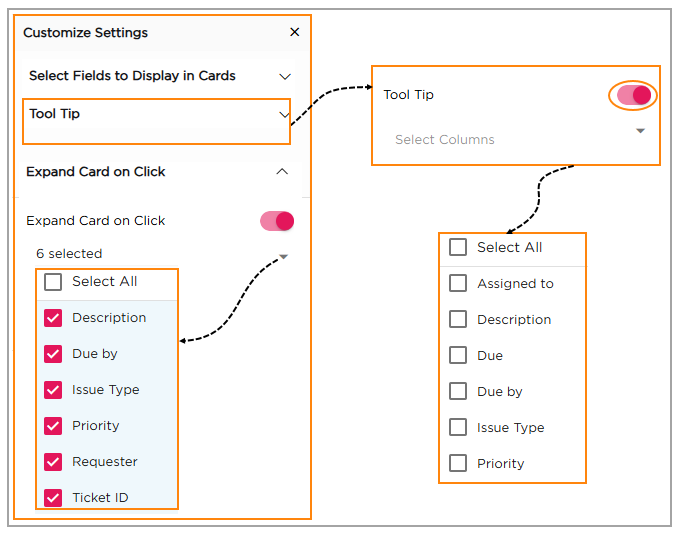Open the 6 selected dropdown arrow
The image size is (679, 533).
click(284, 257)
